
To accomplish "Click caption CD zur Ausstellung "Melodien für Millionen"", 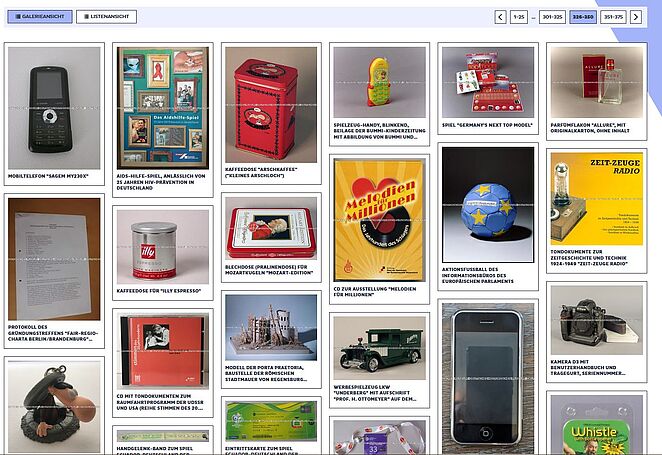I will (x=375, y=292).
